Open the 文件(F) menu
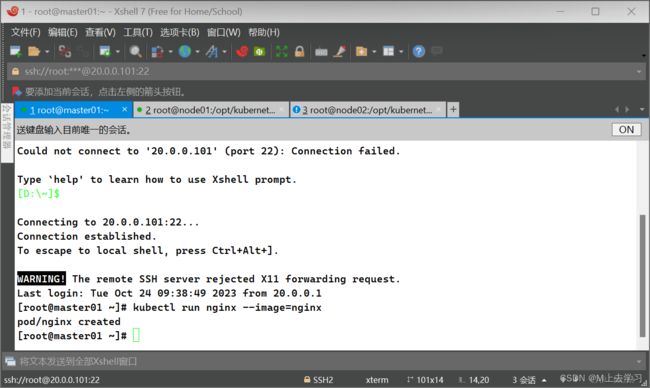This screenshot has height=388, width=650. [x=26, y=32]
